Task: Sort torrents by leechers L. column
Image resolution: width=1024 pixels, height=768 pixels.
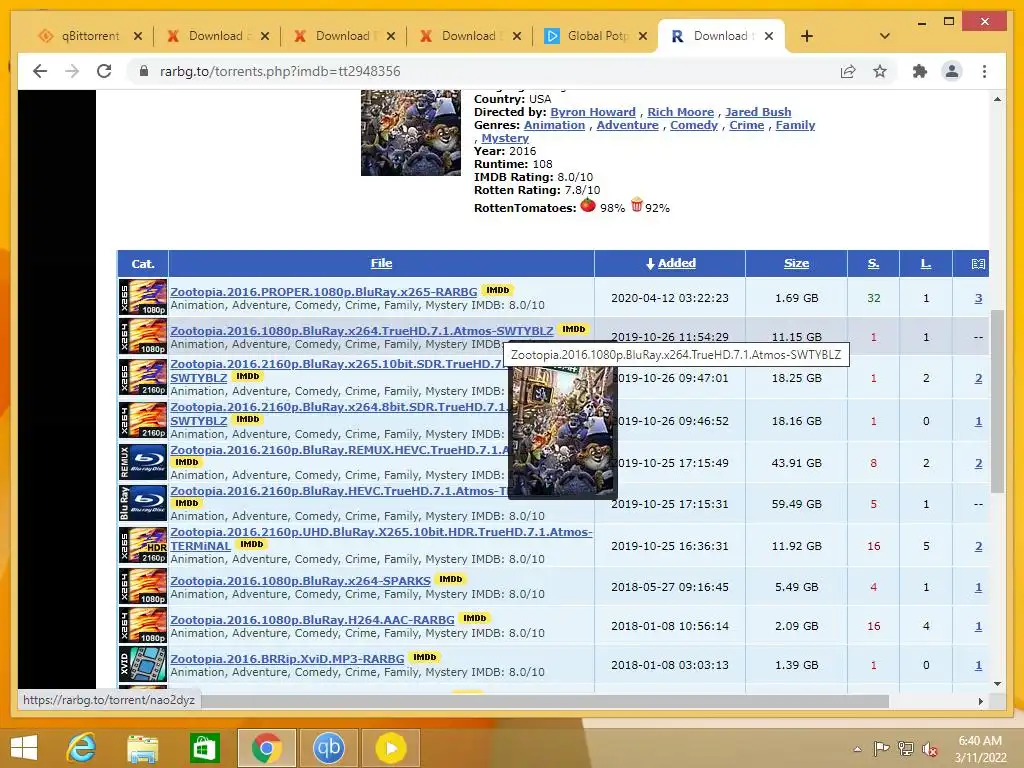Action: pyautogui.click(x=925, y=263)
